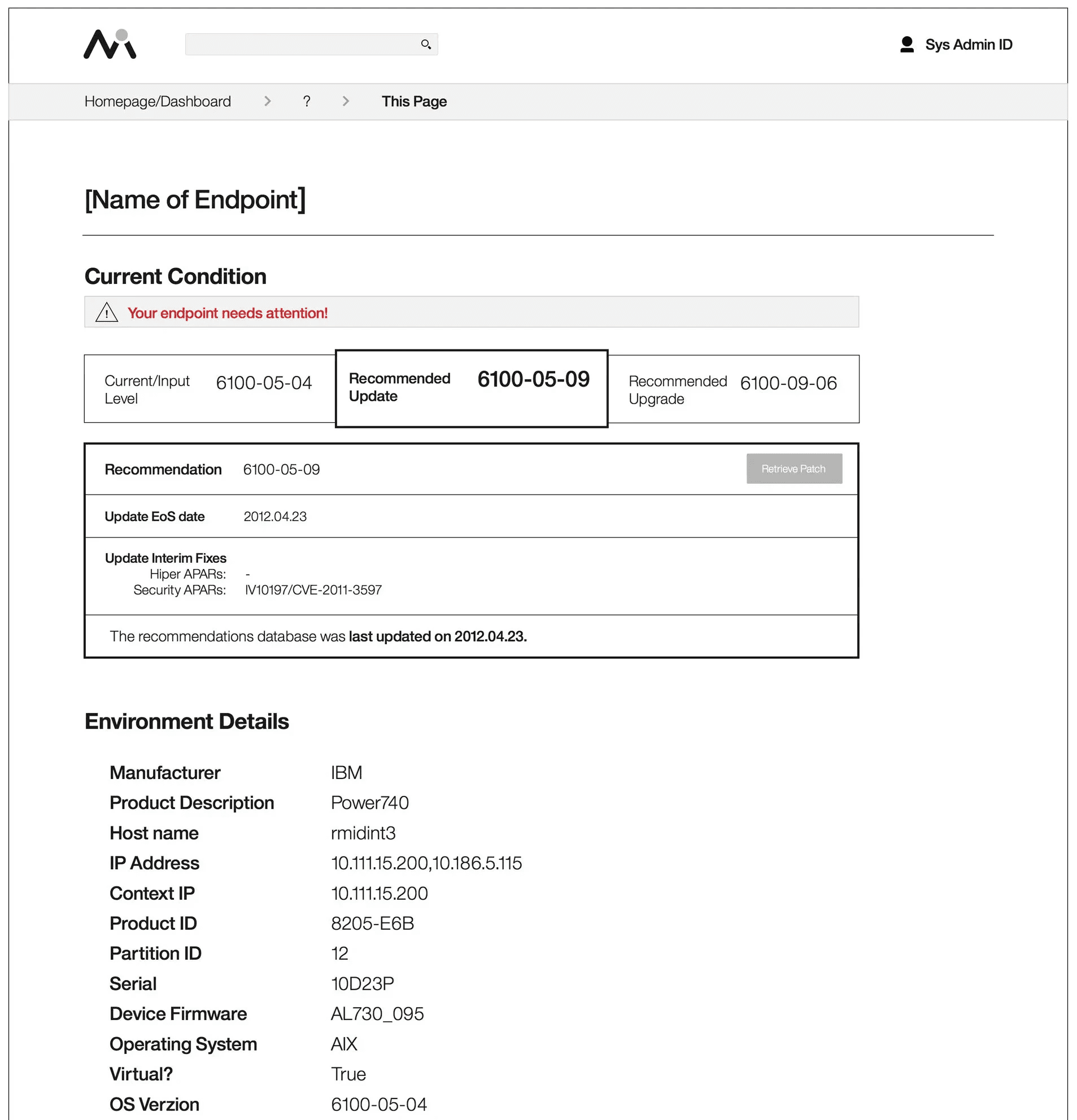Focus the header search field

pyautogui.click(x=312, y=44)
